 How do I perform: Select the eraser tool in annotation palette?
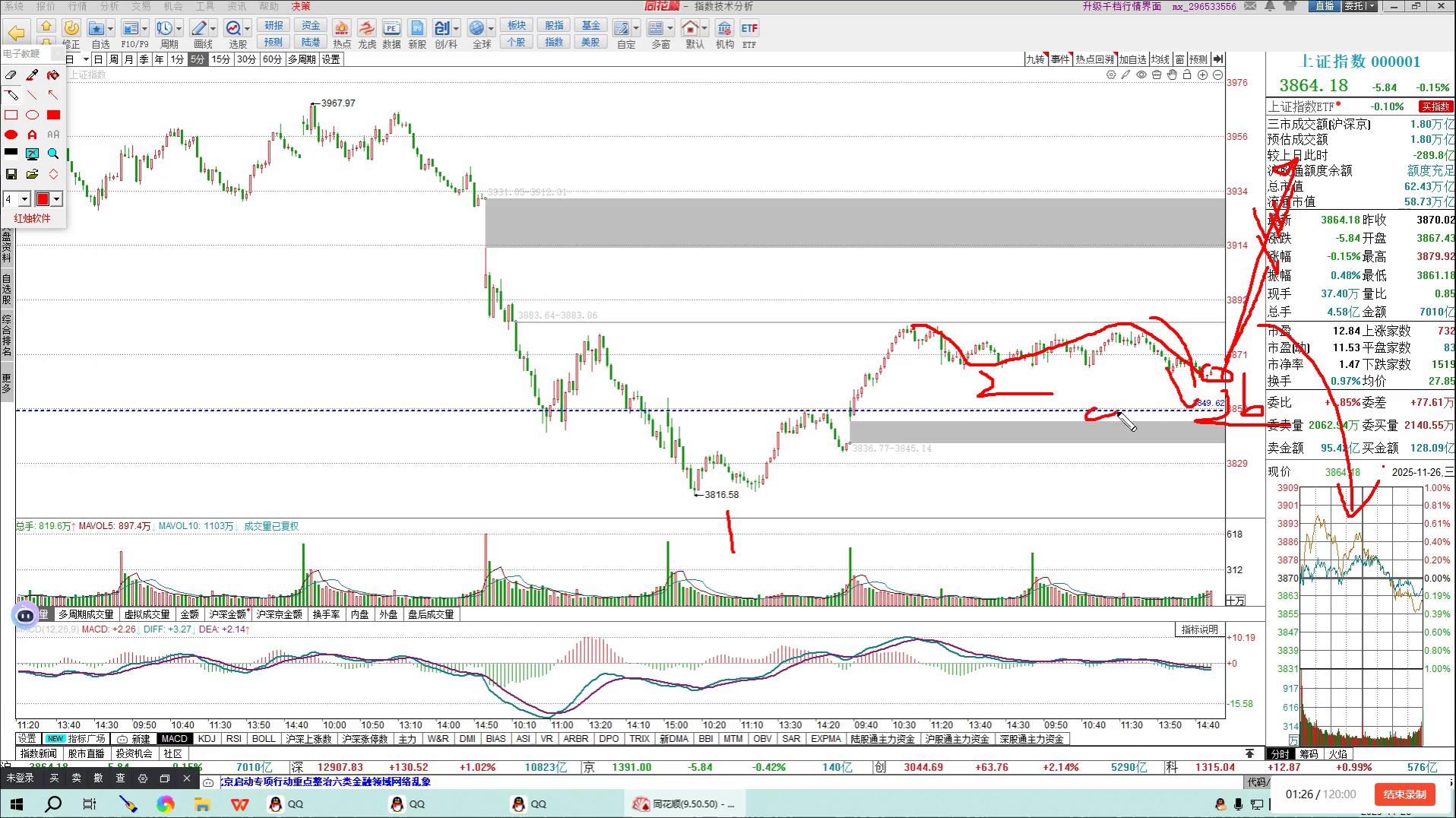pos(11,75)
